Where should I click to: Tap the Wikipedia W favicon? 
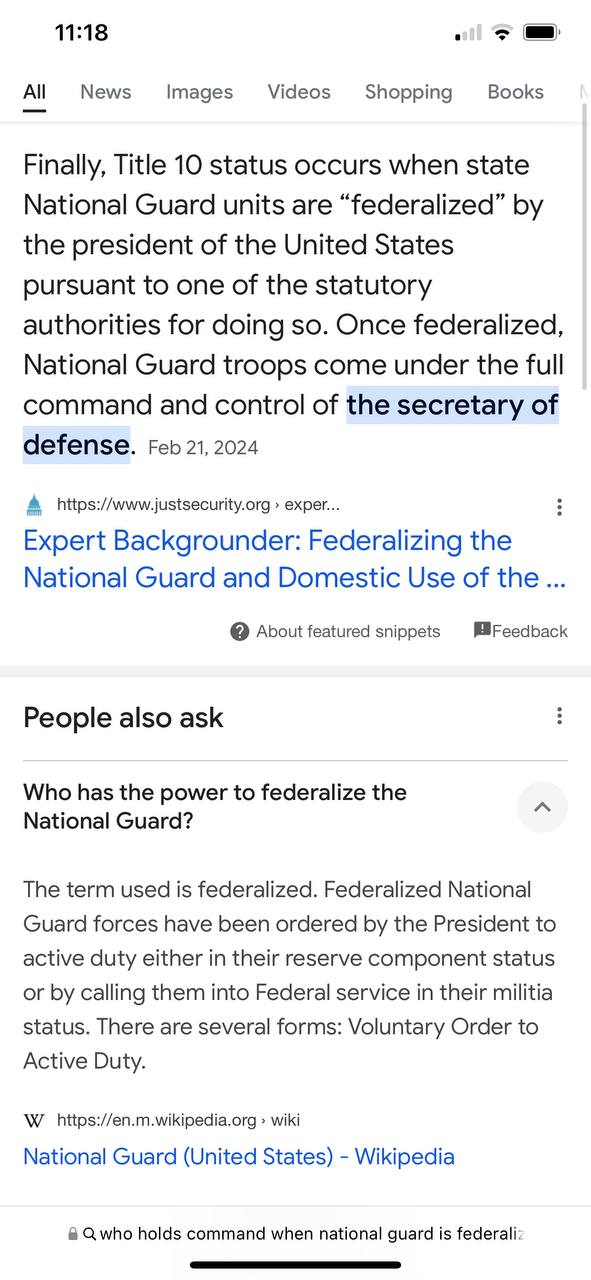pos(34,1120)
